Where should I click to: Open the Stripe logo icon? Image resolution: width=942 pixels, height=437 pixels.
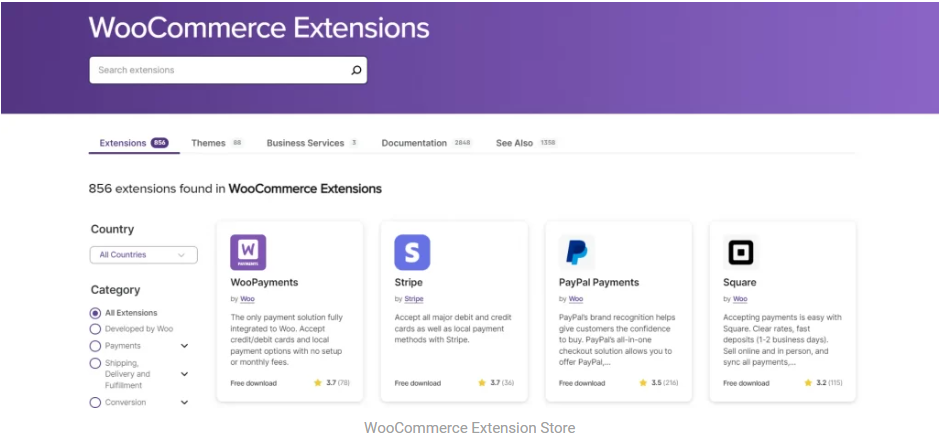[x=412, y=252]
